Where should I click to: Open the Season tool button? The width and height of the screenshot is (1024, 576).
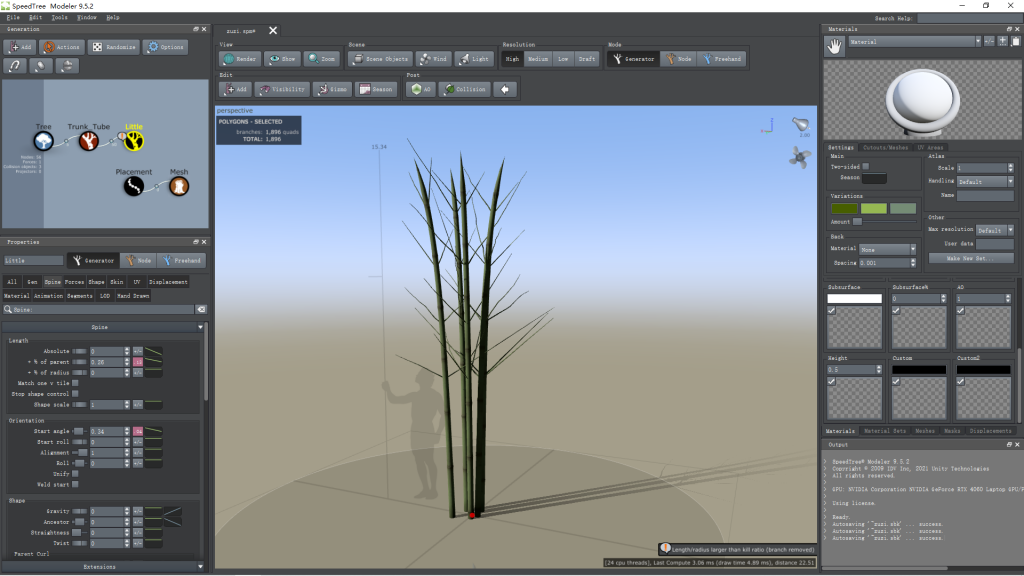click(x=376, y=89)
